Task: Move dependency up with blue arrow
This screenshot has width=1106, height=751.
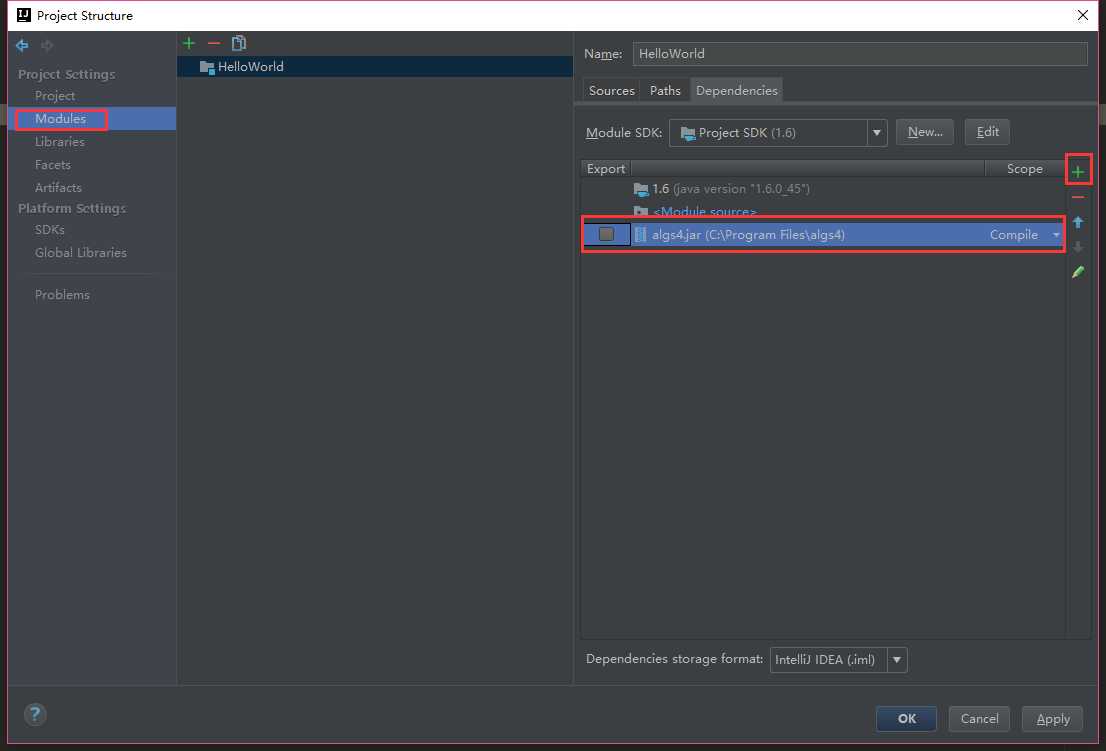Action: pyautogui.click(x=1078, y=222)
